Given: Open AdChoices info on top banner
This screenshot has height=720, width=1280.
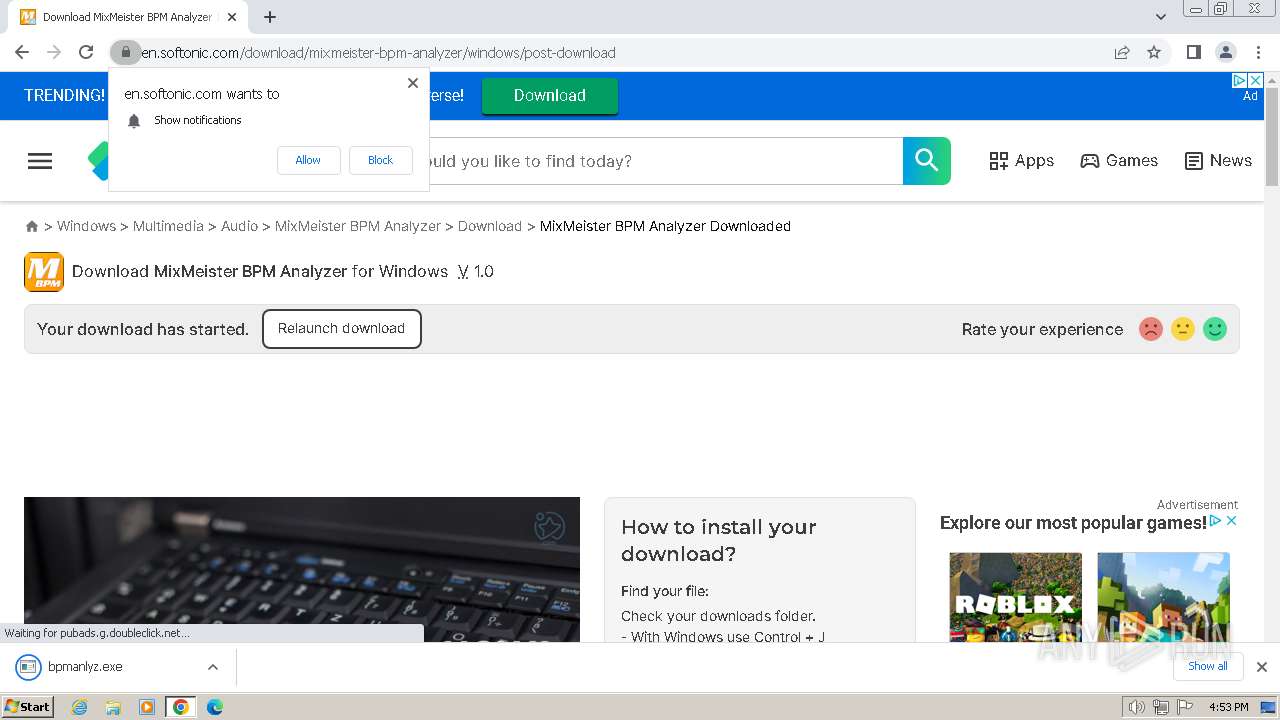Looking at the screenshot, I should 1240,80.
